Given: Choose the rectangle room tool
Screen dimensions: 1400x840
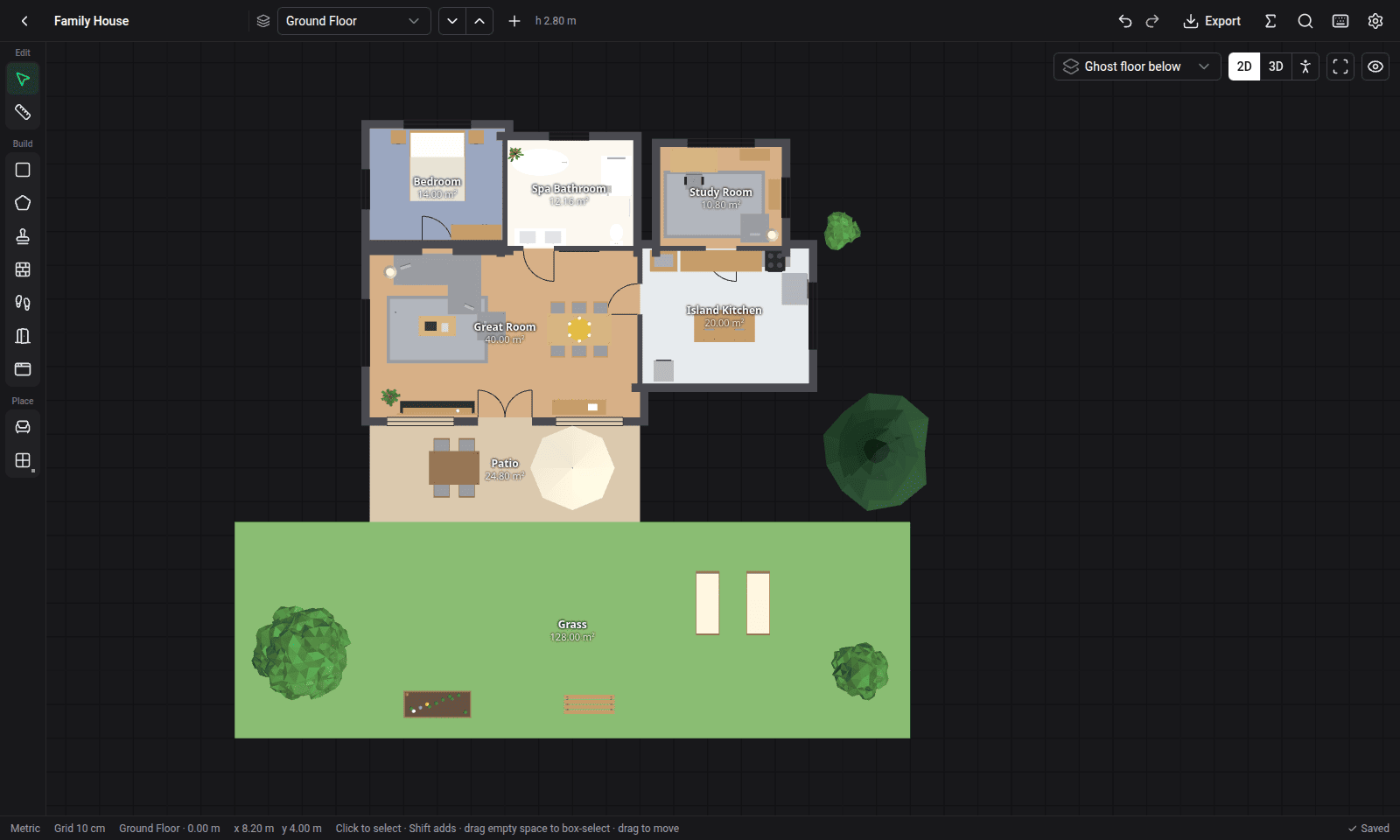Looking at the screenshot, I should [23, 170].
